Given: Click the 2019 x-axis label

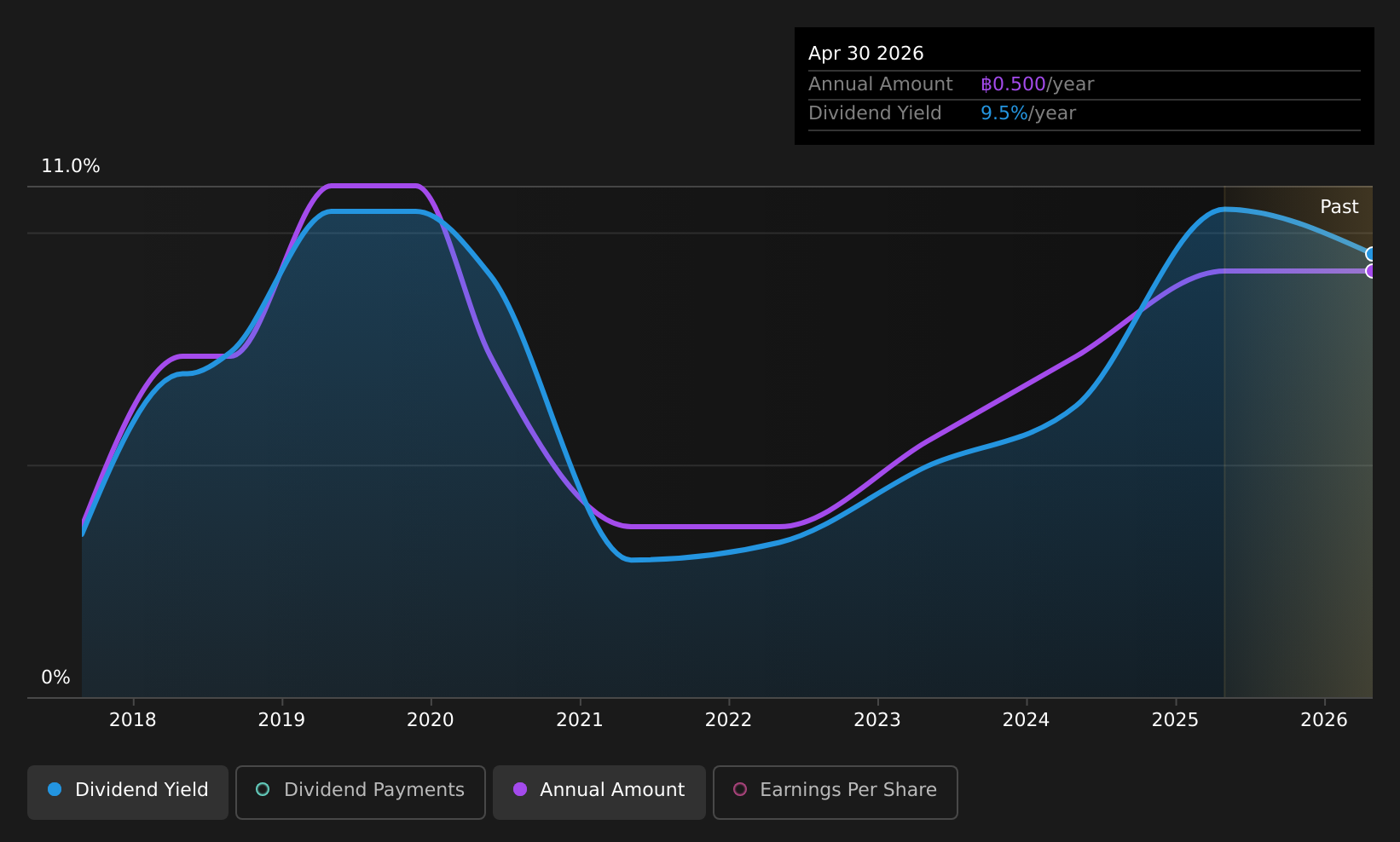Looking at the screenshot, I should point(281,720).
